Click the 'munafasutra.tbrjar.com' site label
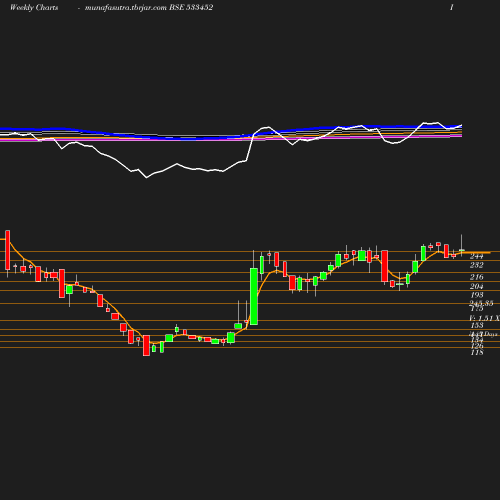The height and width of the screenshot is (500, 500). coord(126,7)
